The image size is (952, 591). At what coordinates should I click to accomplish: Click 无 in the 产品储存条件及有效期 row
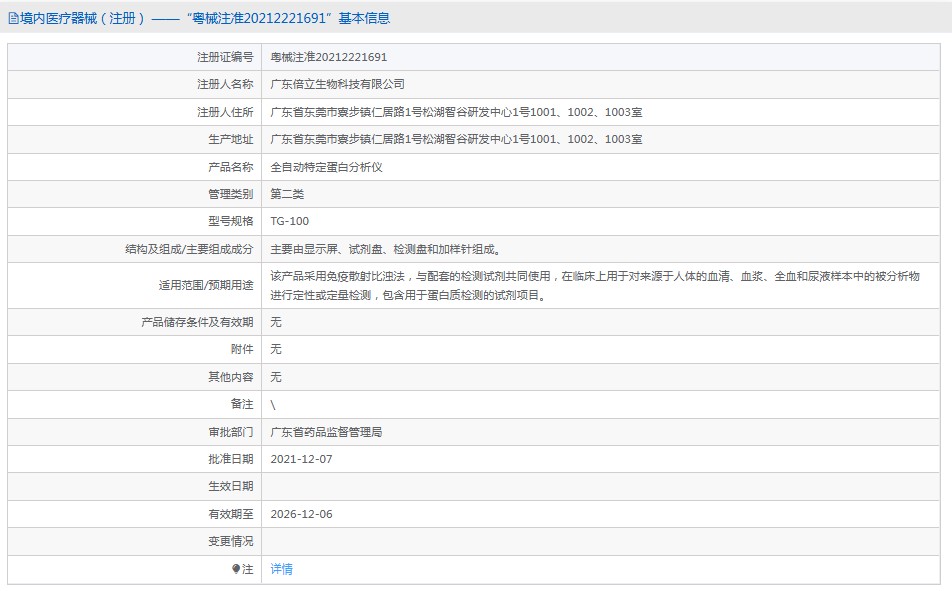[276, 322]
